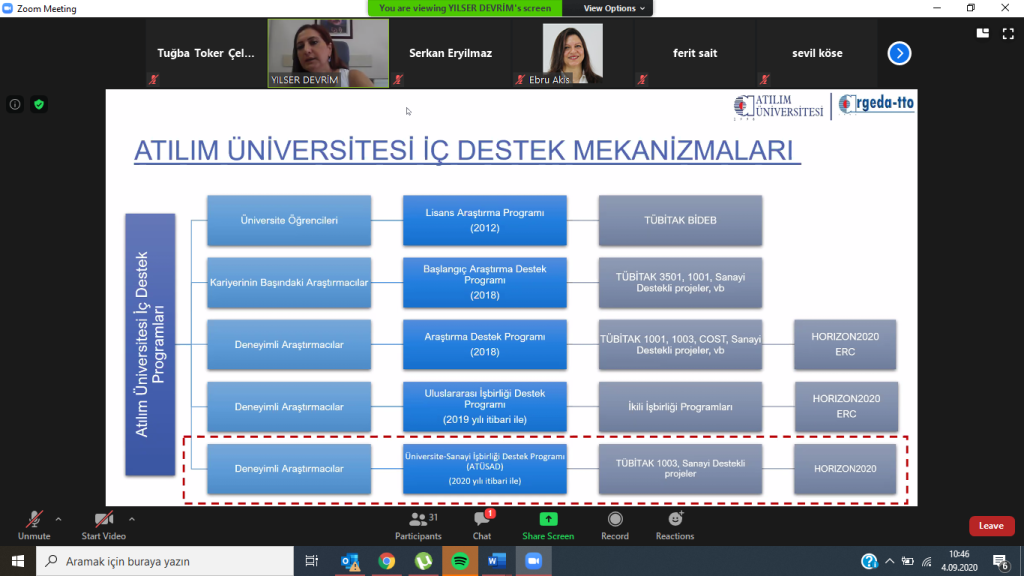The width and height of the screenshot is (1024, 576).
Task: Expand video options arrow beside Start Video
Action: pyautogui.click(x=132, y=519)
